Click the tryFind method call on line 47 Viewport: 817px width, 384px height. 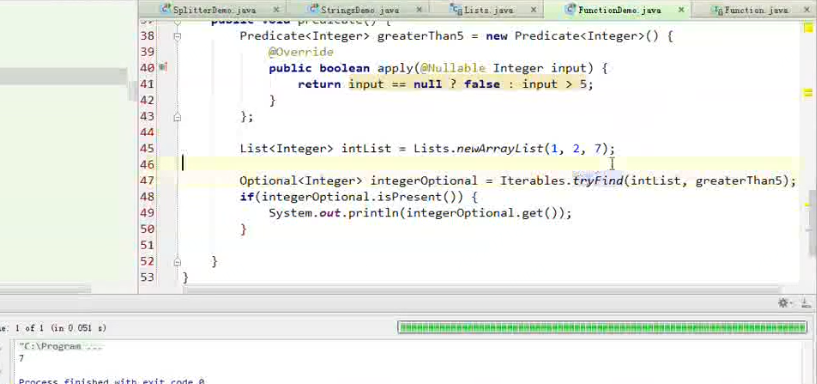pyautogui.click(x=598, y=181)
